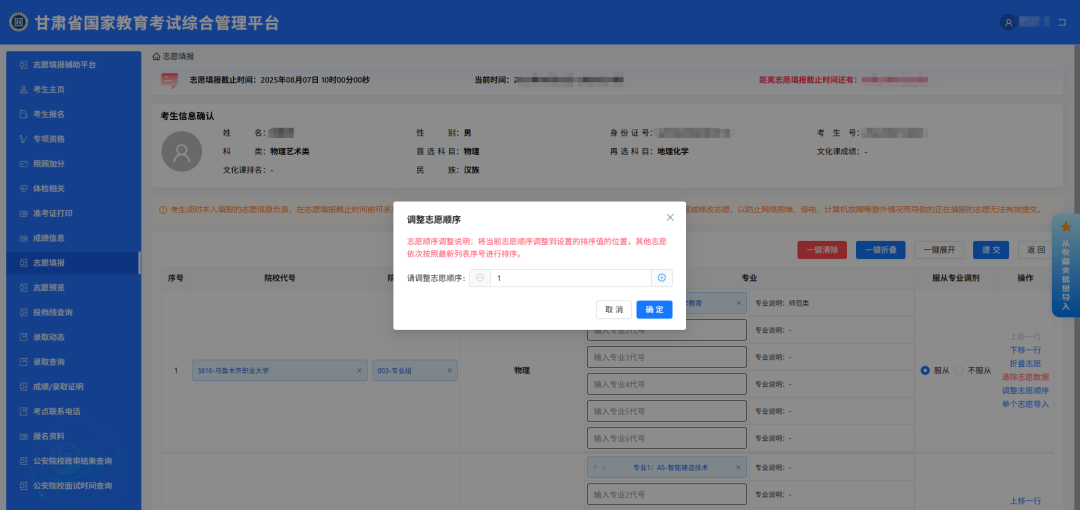Click the 输入专业4代号 field
1080x510 pixels.
point(667,384)
